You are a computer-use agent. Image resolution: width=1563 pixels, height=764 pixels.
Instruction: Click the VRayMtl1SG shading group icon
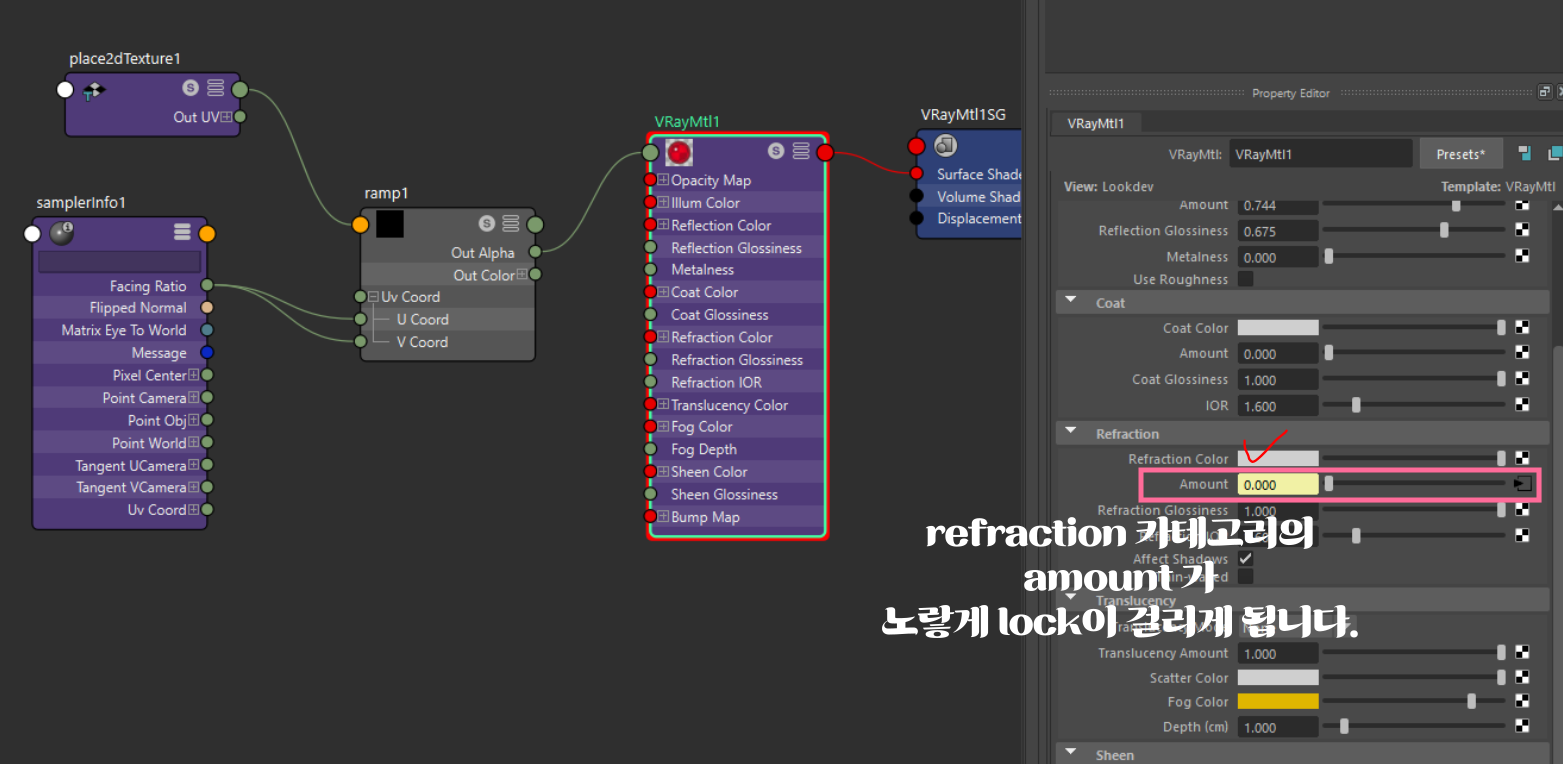click(946, 146)
